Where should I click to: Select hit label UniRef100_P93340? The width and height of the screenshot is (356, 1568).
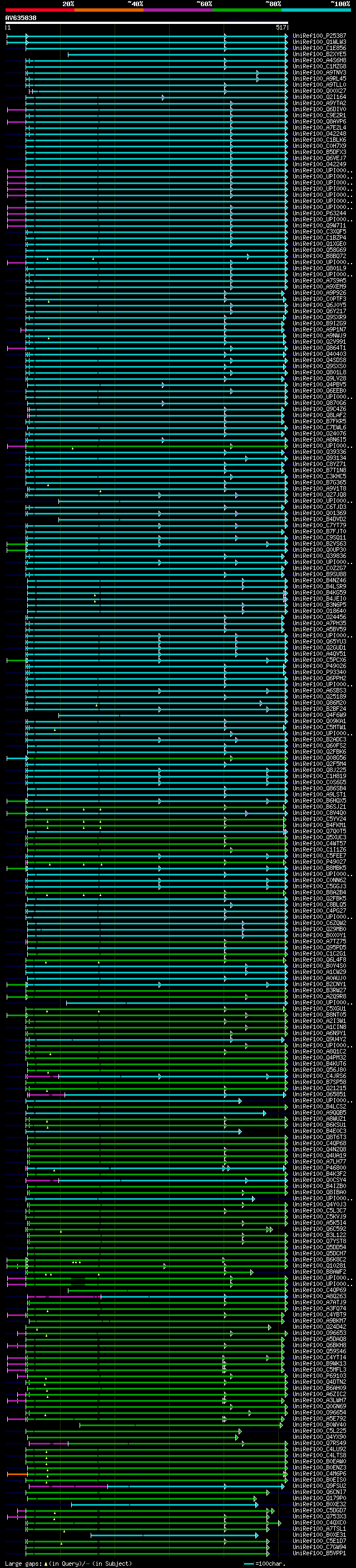tap(319, 672)
